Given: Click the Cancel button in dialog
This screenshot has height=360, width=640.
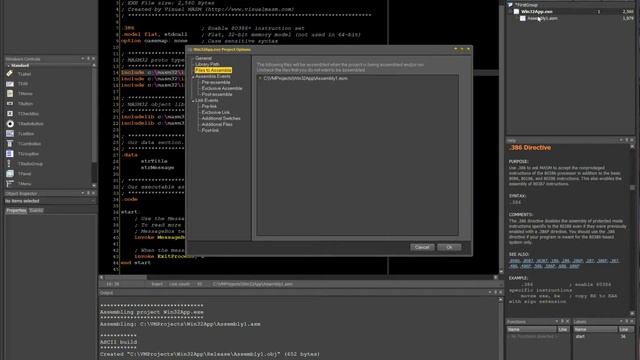Looking at the screenshot, I should (x=422, y=247).
